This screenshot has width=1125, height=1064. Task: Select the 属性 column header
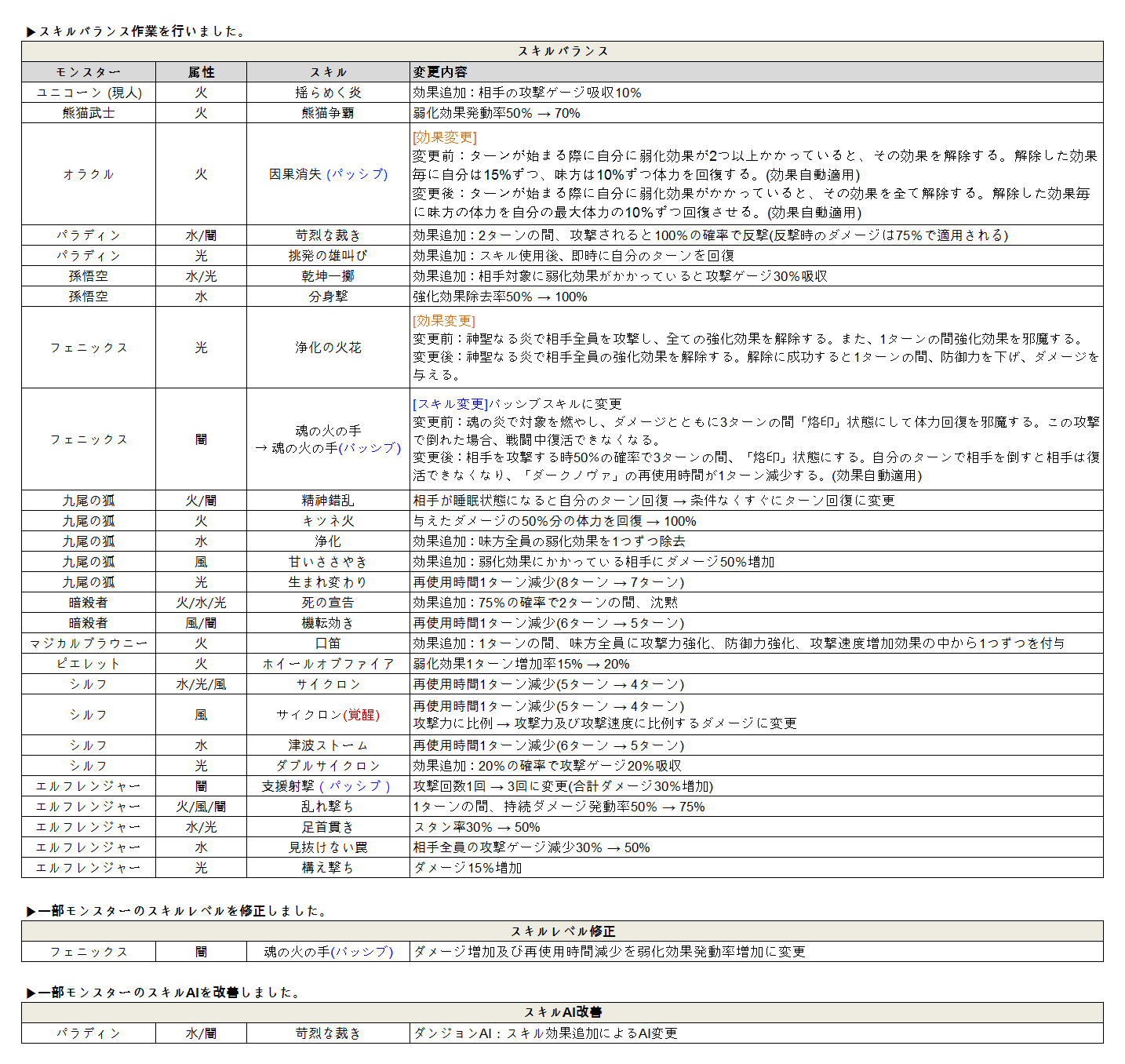pyautogui.click(x=201, y=72)
